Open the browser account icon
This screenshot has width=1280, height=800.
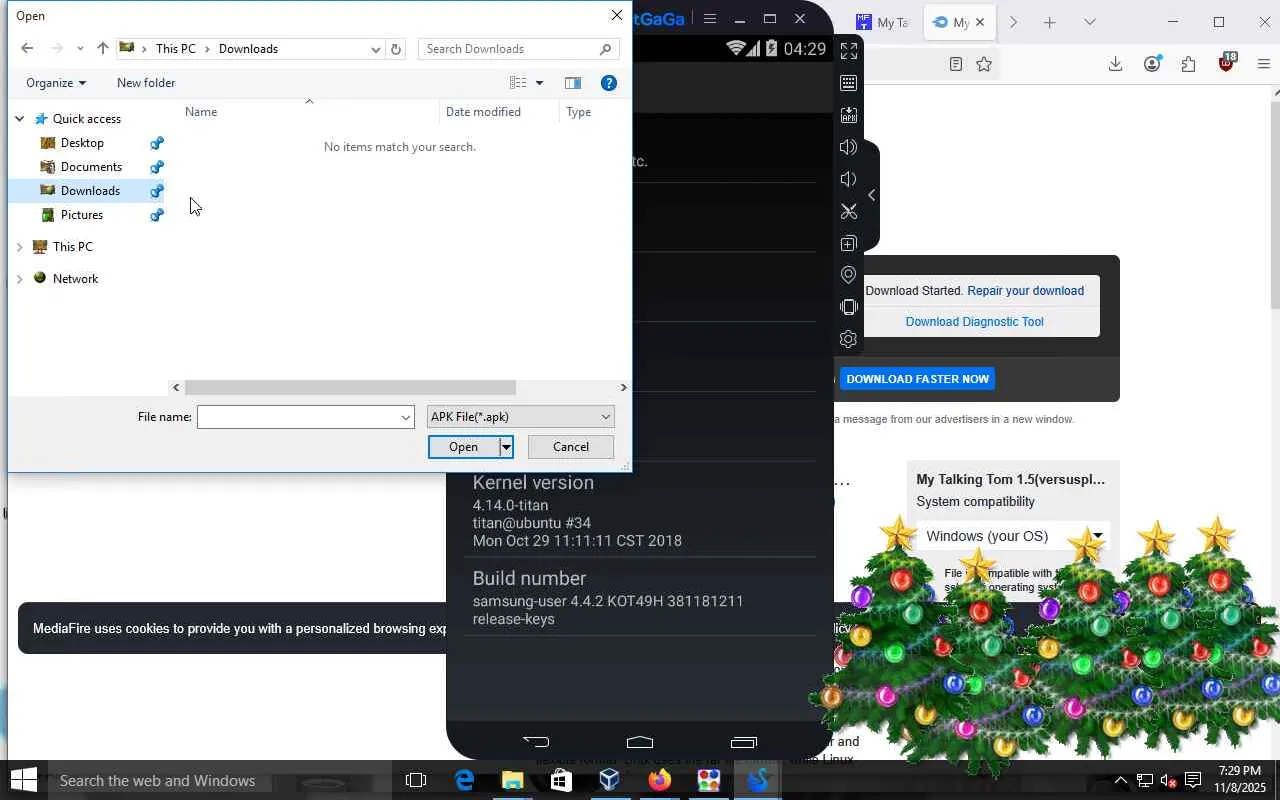point(1152,64)
